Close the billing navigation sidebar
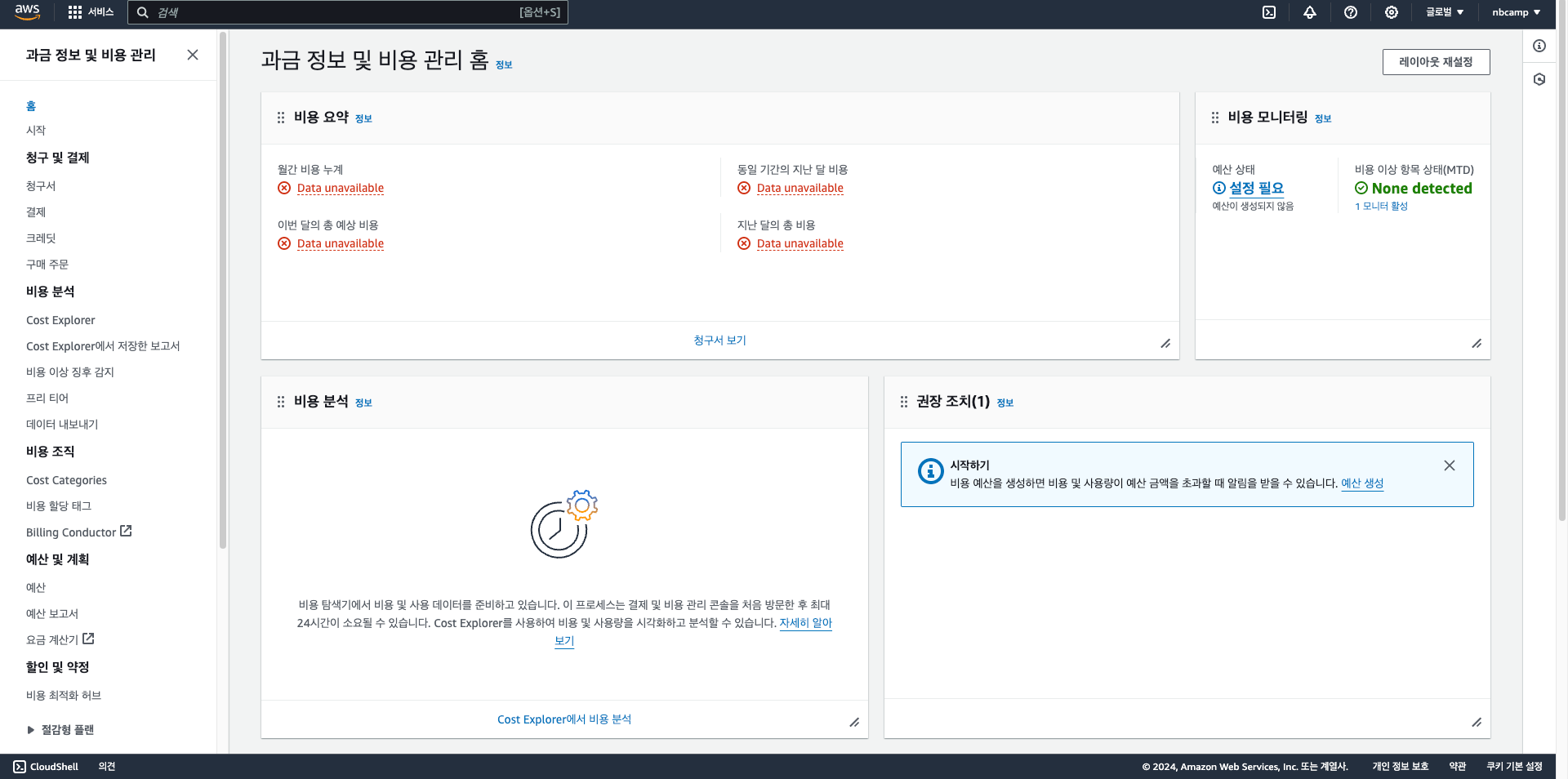The image size is (1568, 779). pos(193,55)
